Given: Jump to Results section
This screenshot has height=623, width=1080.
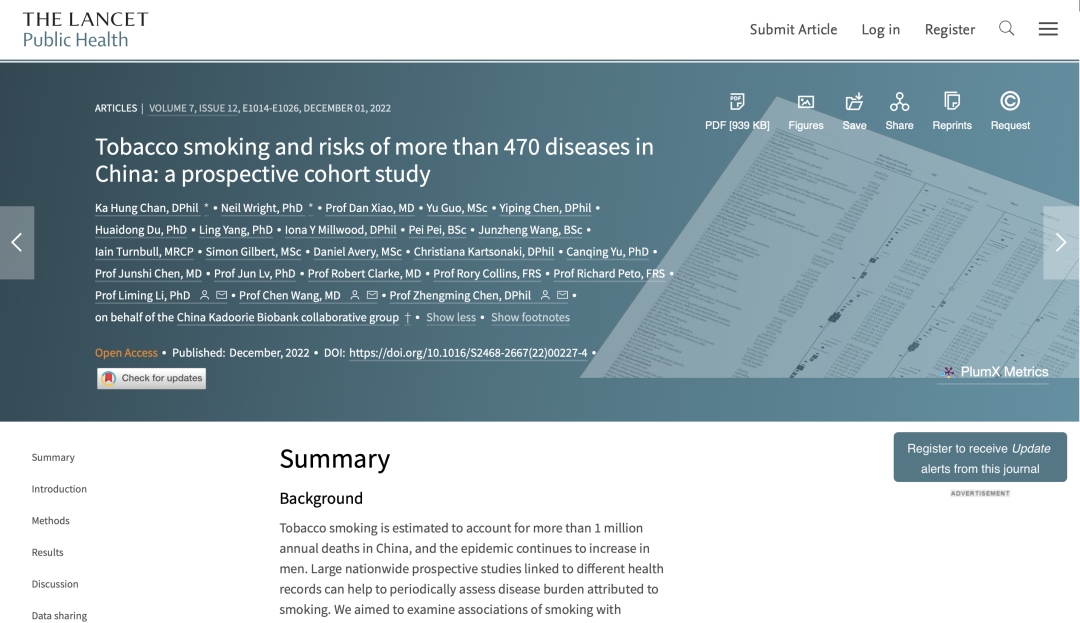Looking at the screenshot, I should point(48,552).
